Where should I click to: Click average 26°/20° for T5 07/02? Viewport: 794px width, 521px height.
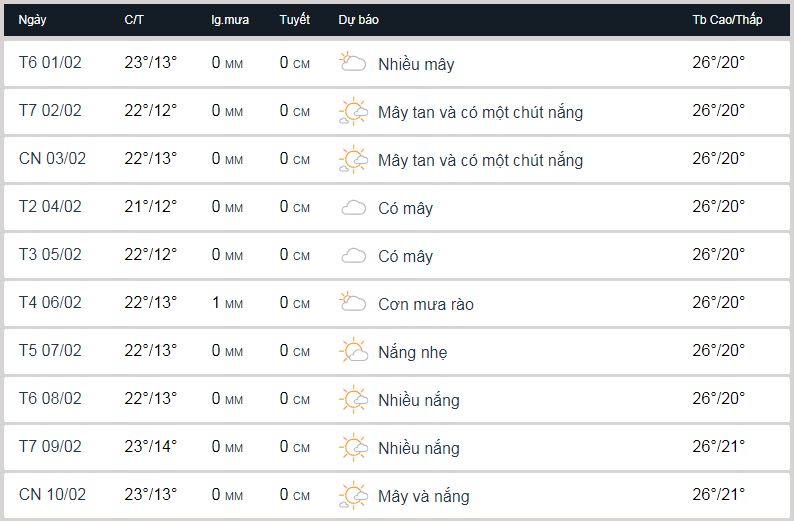(x=719, y=350)
